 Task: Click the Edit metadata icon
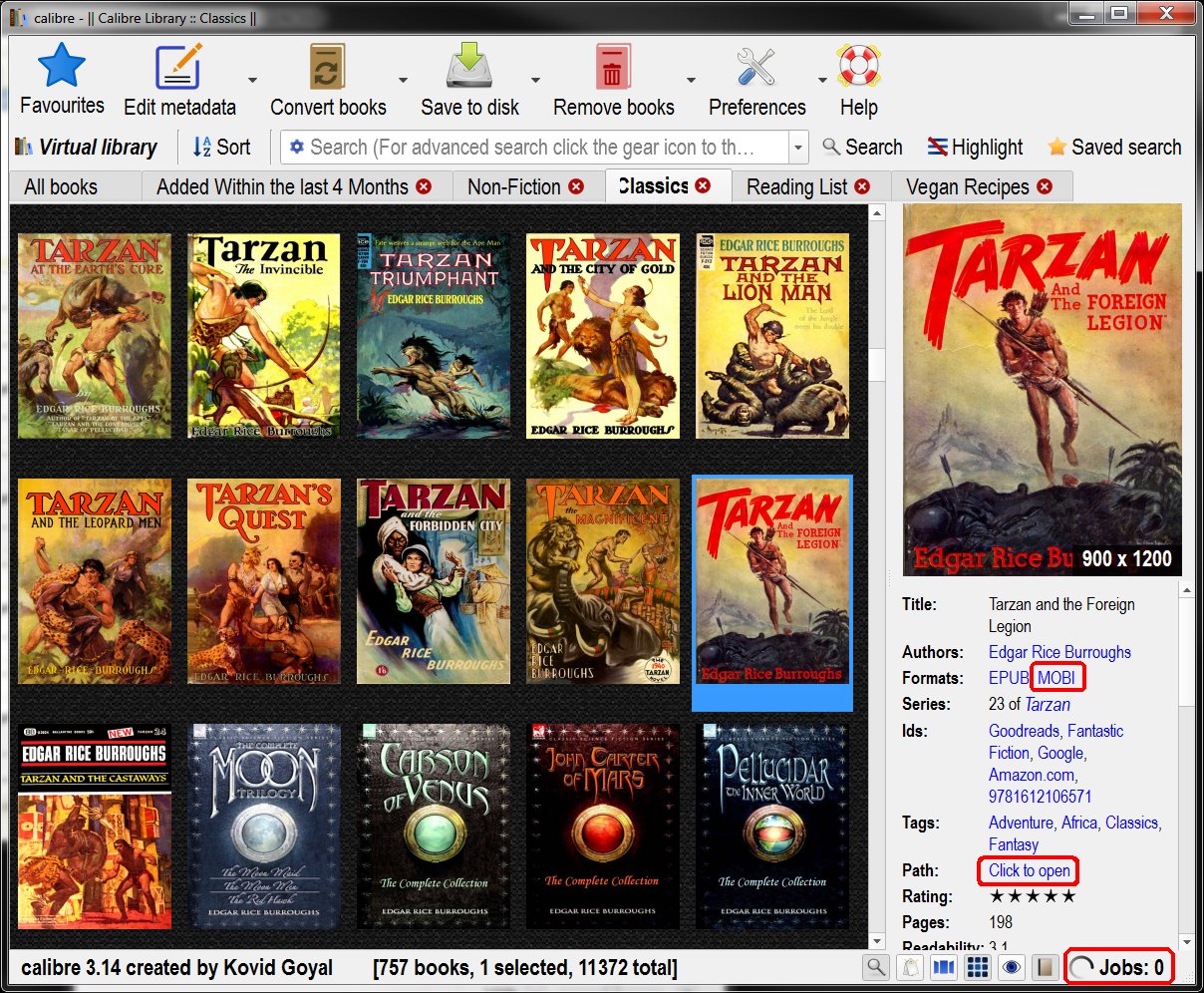(179, 66)
